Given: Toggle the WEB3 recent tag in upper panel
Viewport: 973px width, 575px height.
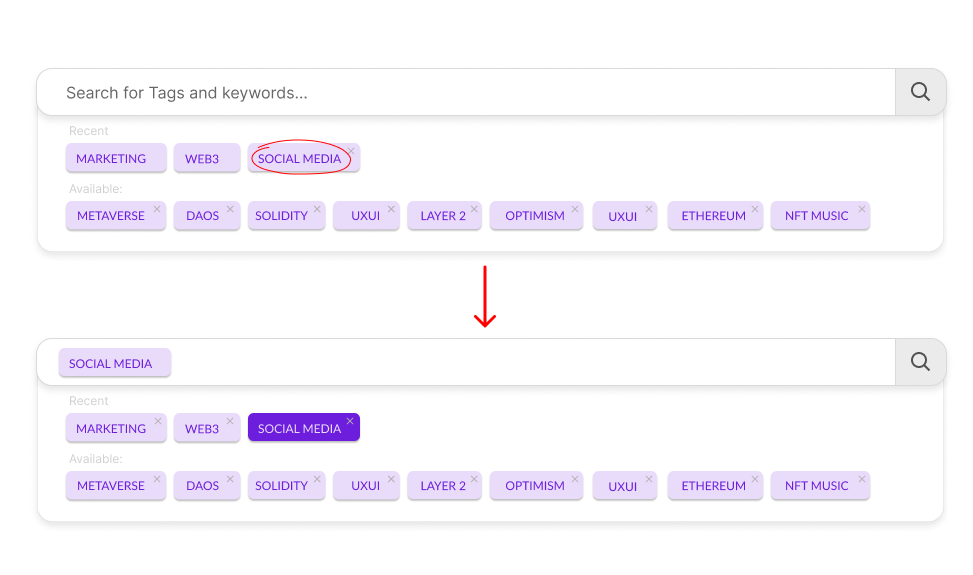Looking at the screenshot, I should (x=201, y=159).
